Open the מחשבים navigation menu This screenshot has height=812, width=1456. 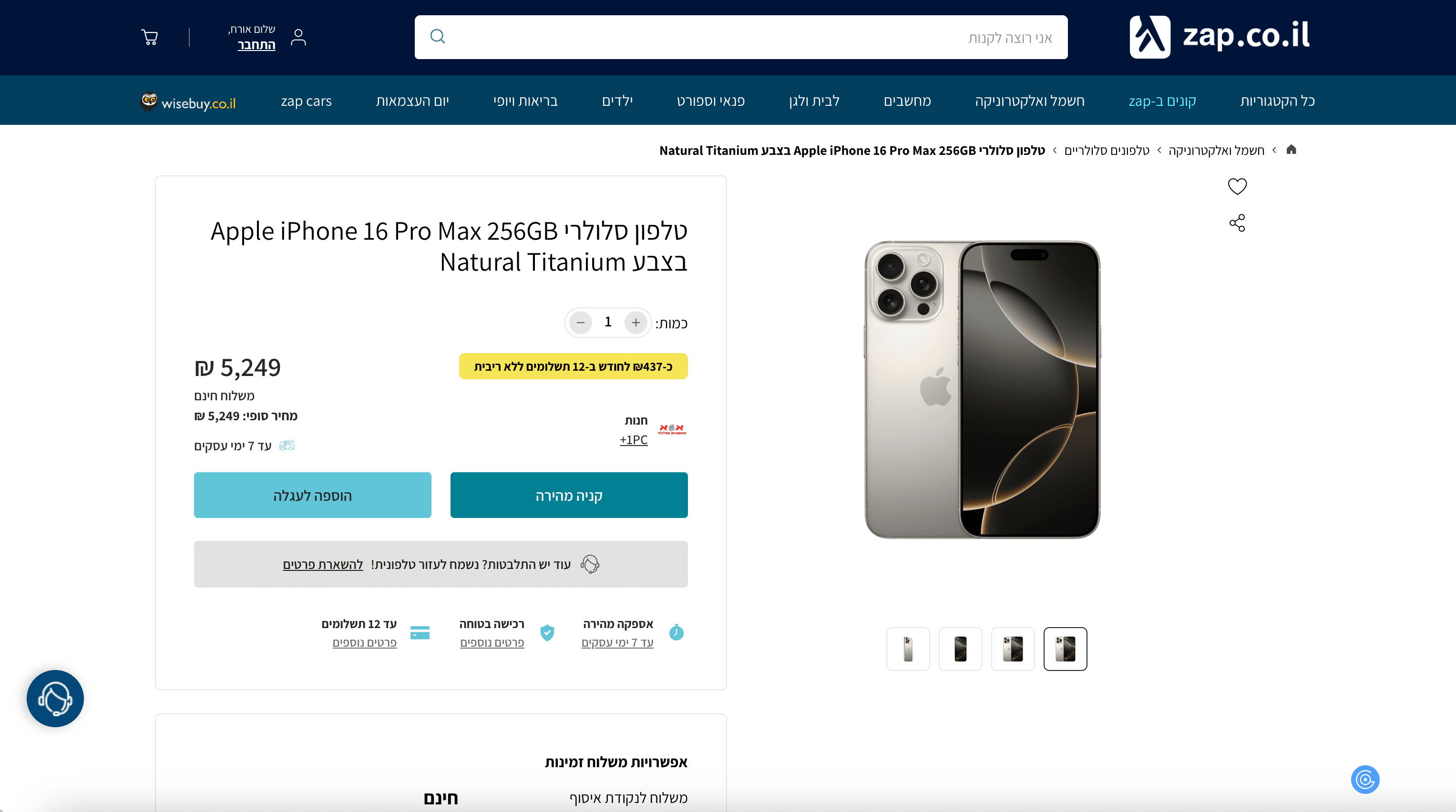(907, 101)
